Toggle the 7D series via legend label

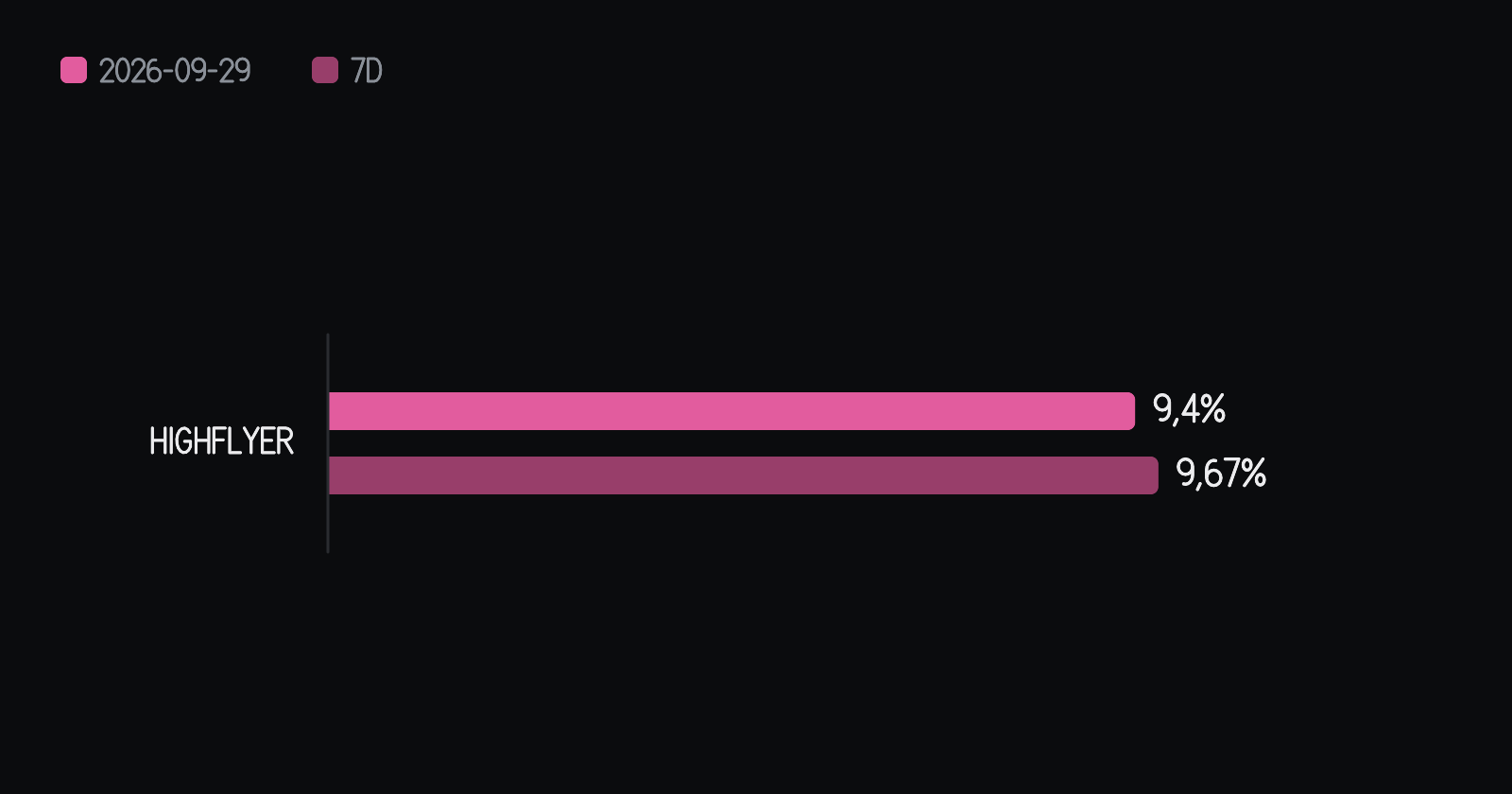[367, 71]
